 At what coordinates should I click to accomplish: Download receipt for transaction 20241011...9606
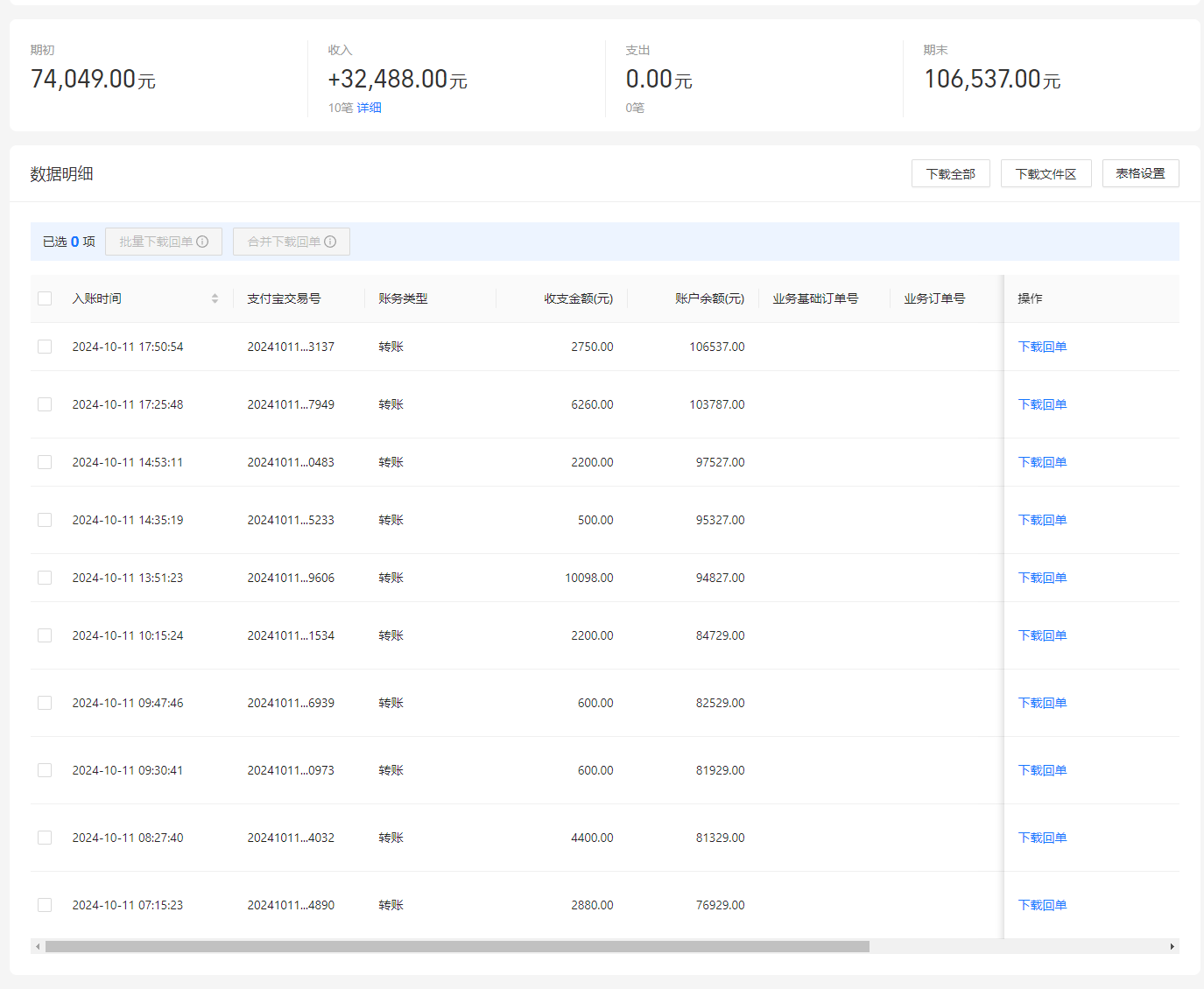coord(1042,578)
